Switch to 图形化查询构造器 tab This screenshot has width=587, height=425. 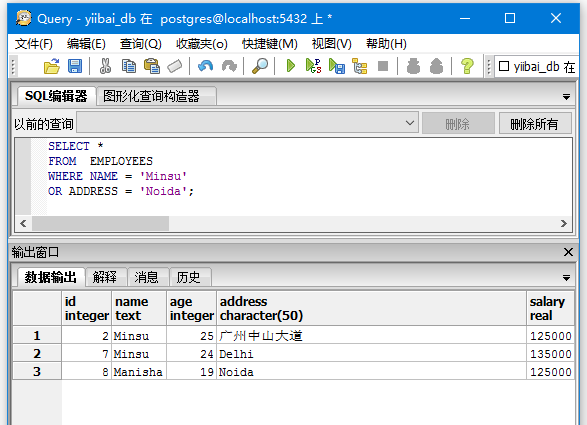[x=151, y=96]
